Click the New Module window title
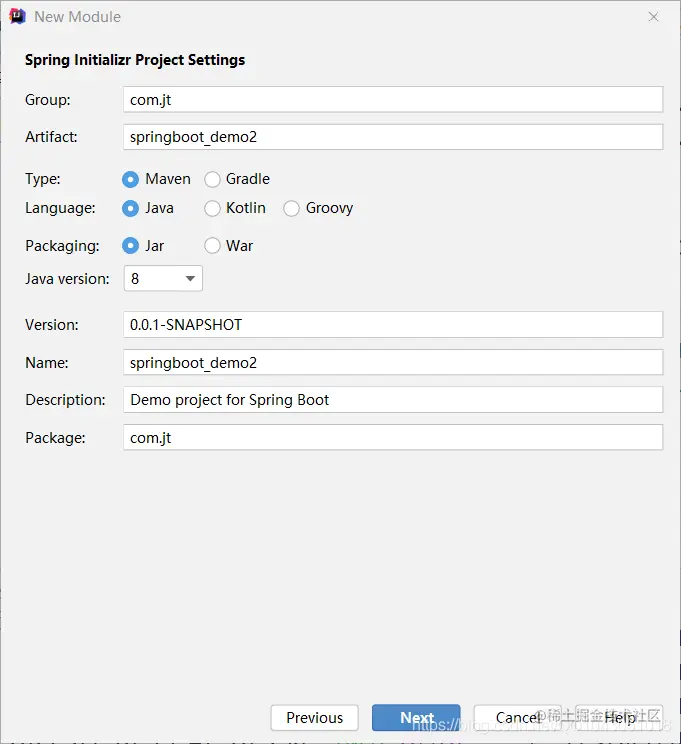 tap(77, 17)
